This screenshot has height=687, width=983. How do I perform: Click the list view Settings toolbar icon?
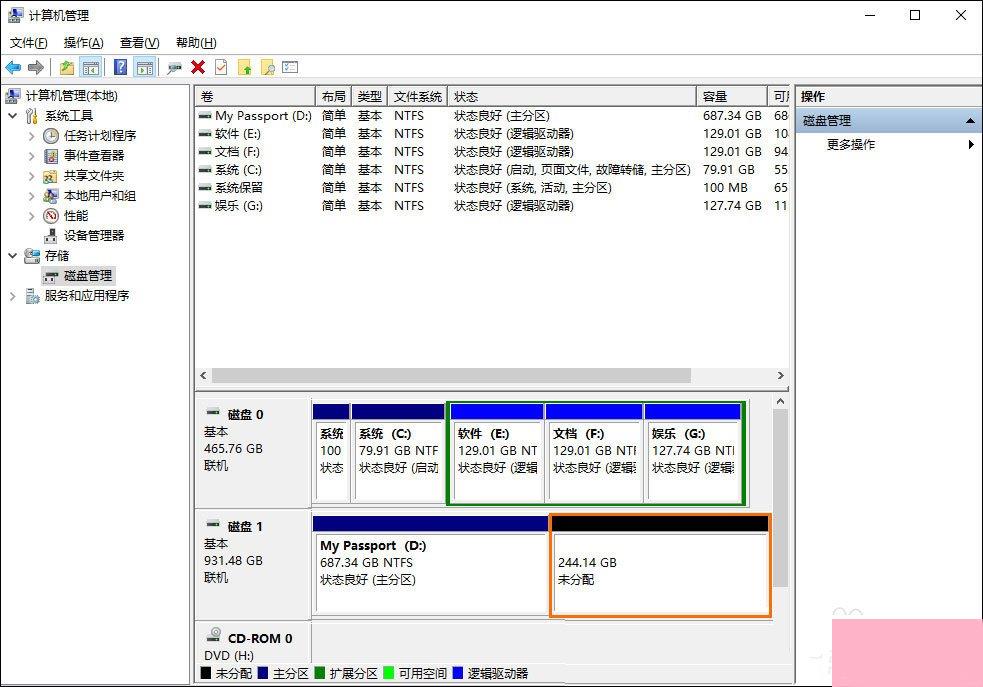pyautogui.click(x=290, y=66)
